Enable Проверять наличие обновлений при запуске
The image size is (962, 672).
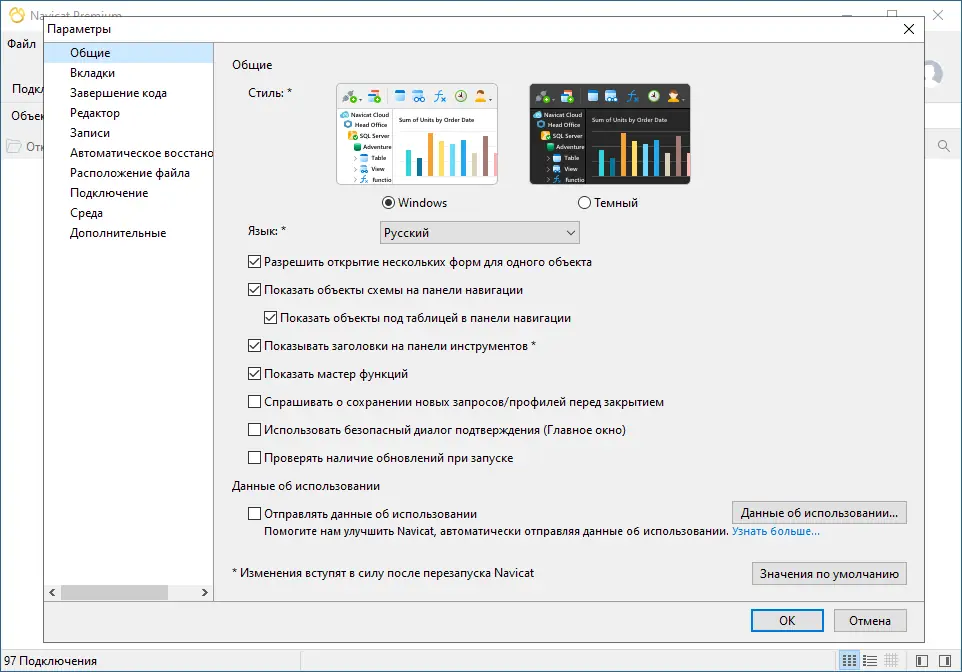tap(254, 458)
